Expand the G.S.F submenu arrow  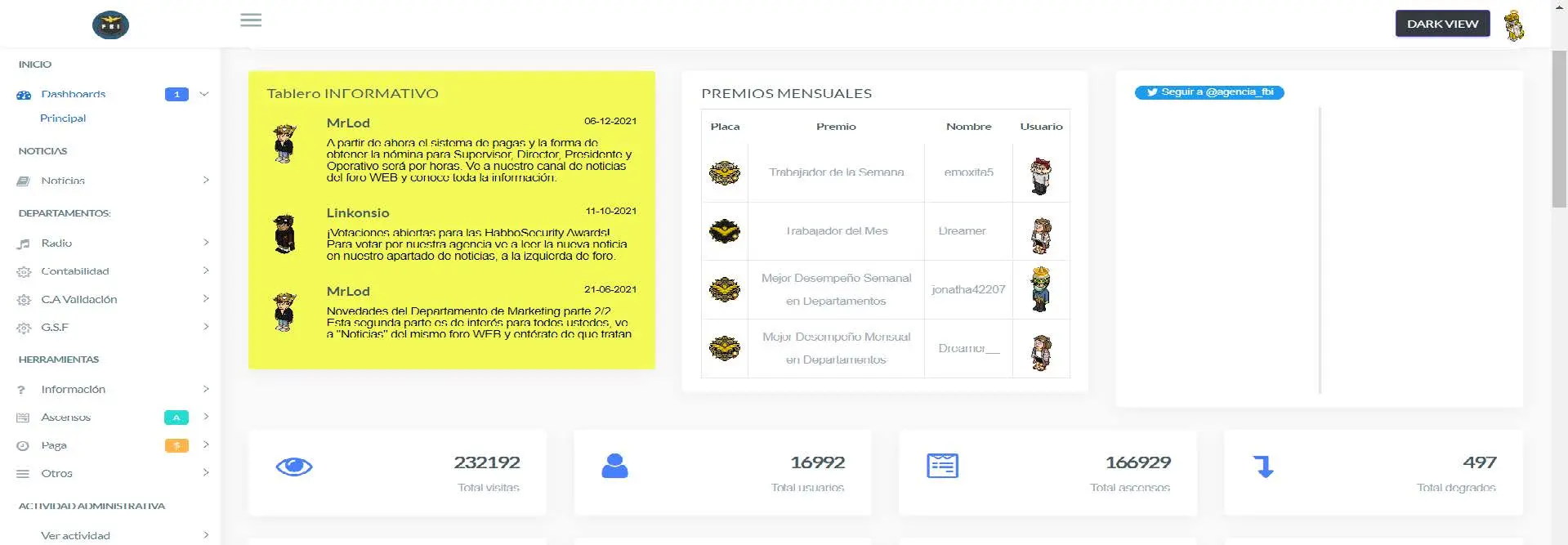pyautogui.click(x=206, y=327)
